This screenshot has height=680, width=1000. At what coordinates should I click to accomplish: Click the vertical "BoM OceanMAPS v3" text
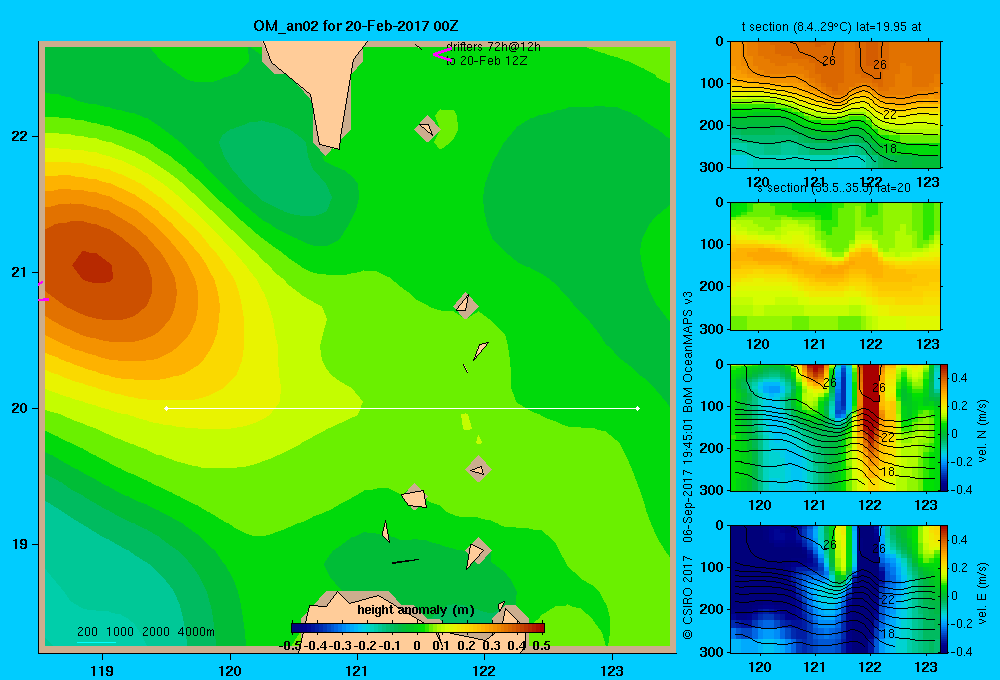(x=688, y=352)
